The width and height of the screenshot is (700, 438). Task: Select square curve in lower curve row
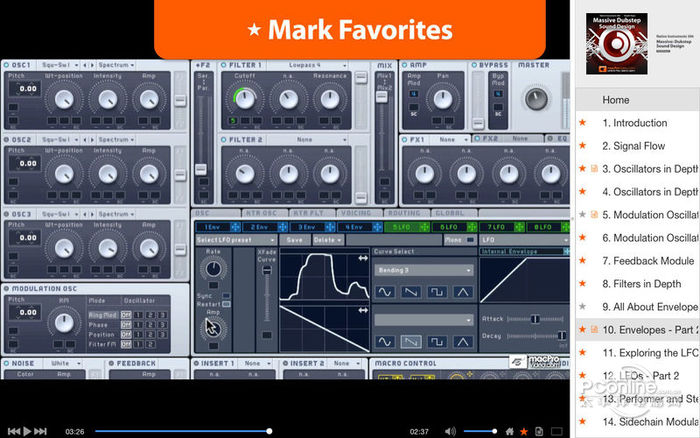(x=437, y=342)
